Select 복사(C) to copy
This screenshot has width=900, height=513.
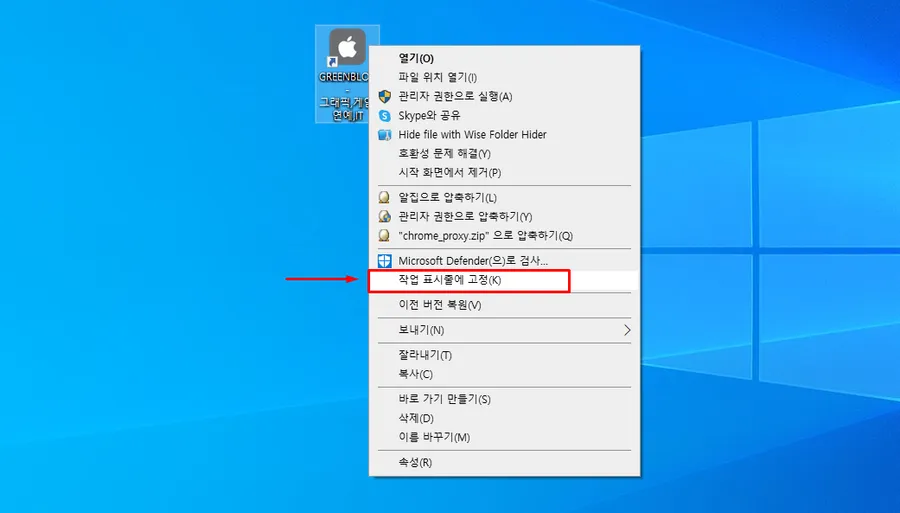click(504, 374)
